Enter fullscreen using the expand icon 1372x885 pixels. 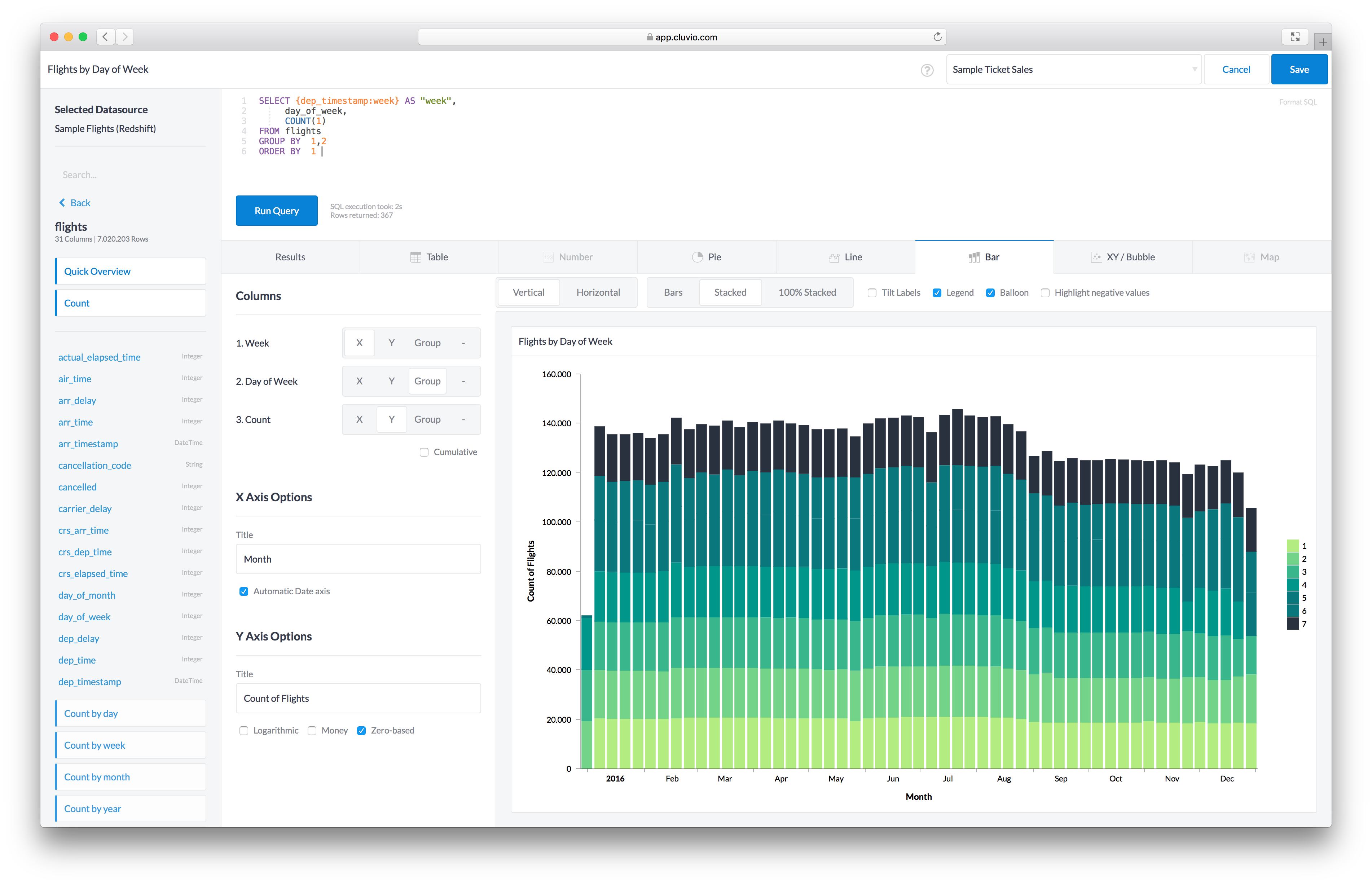tap(1294, 37)
